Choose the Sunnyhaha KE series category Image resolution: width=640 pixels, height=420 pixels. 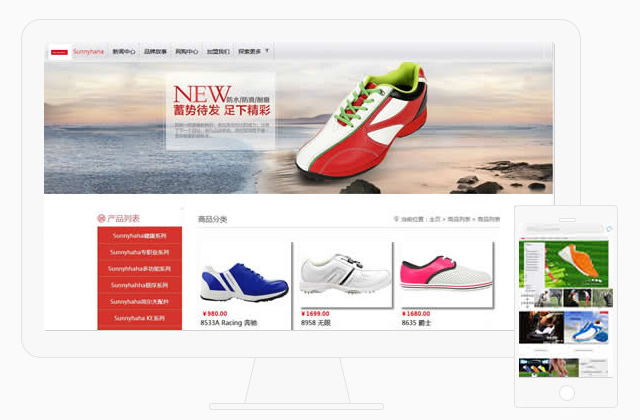140,317
